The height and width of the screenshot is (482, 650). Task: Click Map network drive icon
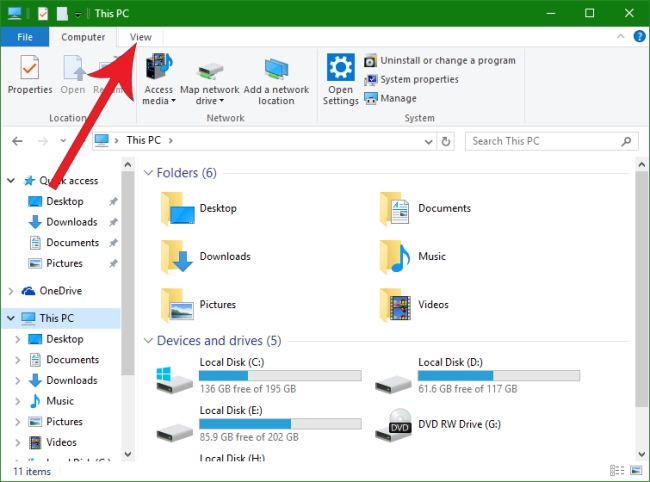click(210, 71)
